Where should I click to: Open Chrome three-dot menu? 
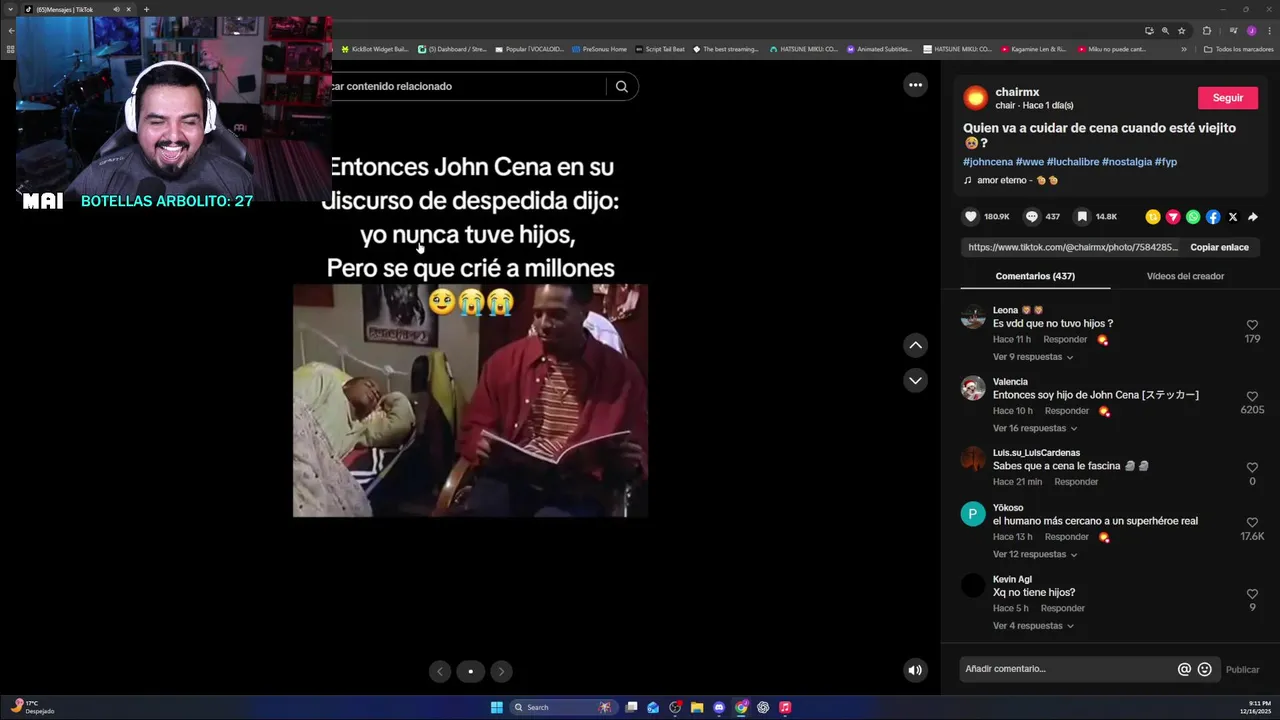click(1268, 31)
